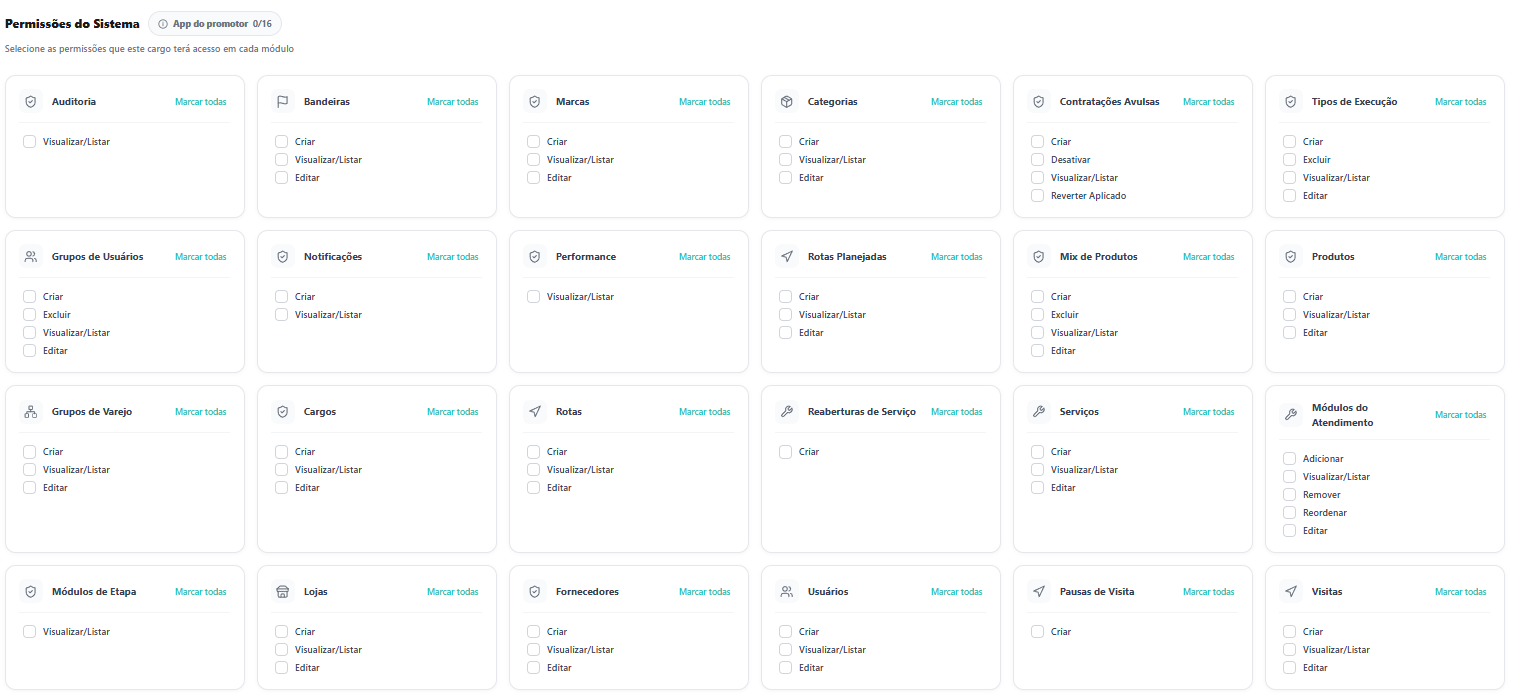Enable Visualizar/Listar checkbox under Auditoria
Image resolution: width=1522 pixels, height=697 pixels.
pos(30,142)
